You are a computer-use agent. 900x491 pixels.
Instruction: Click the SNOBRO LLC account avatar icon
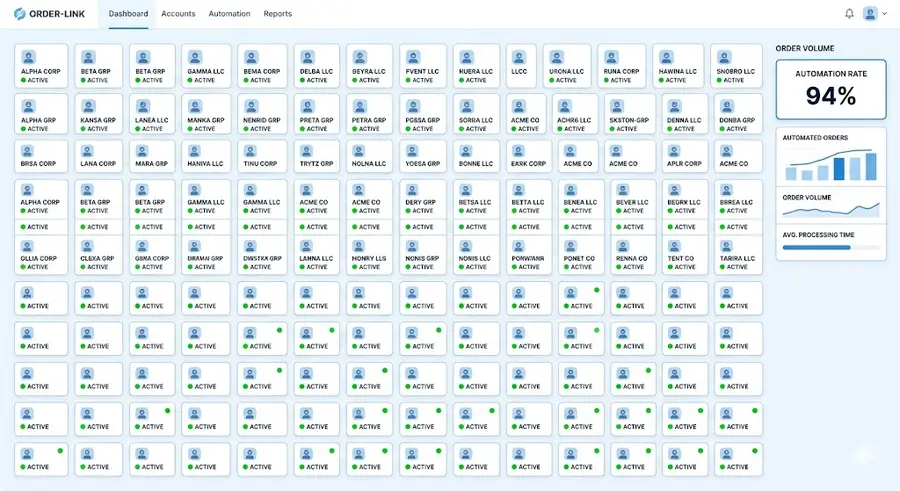tap(724, 57)
